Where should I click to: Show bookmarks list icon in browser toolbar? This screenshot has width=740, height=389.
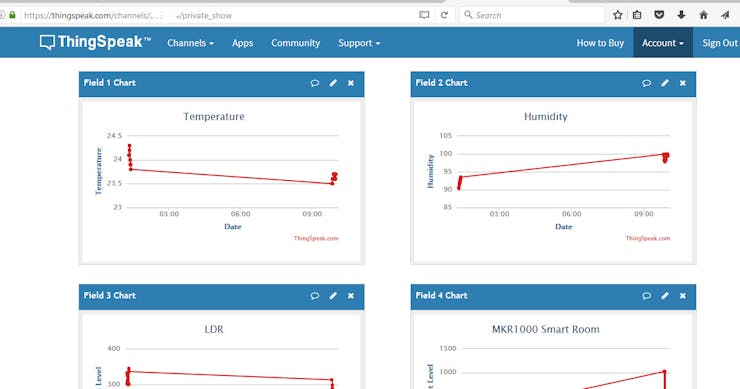click(637, 15)
